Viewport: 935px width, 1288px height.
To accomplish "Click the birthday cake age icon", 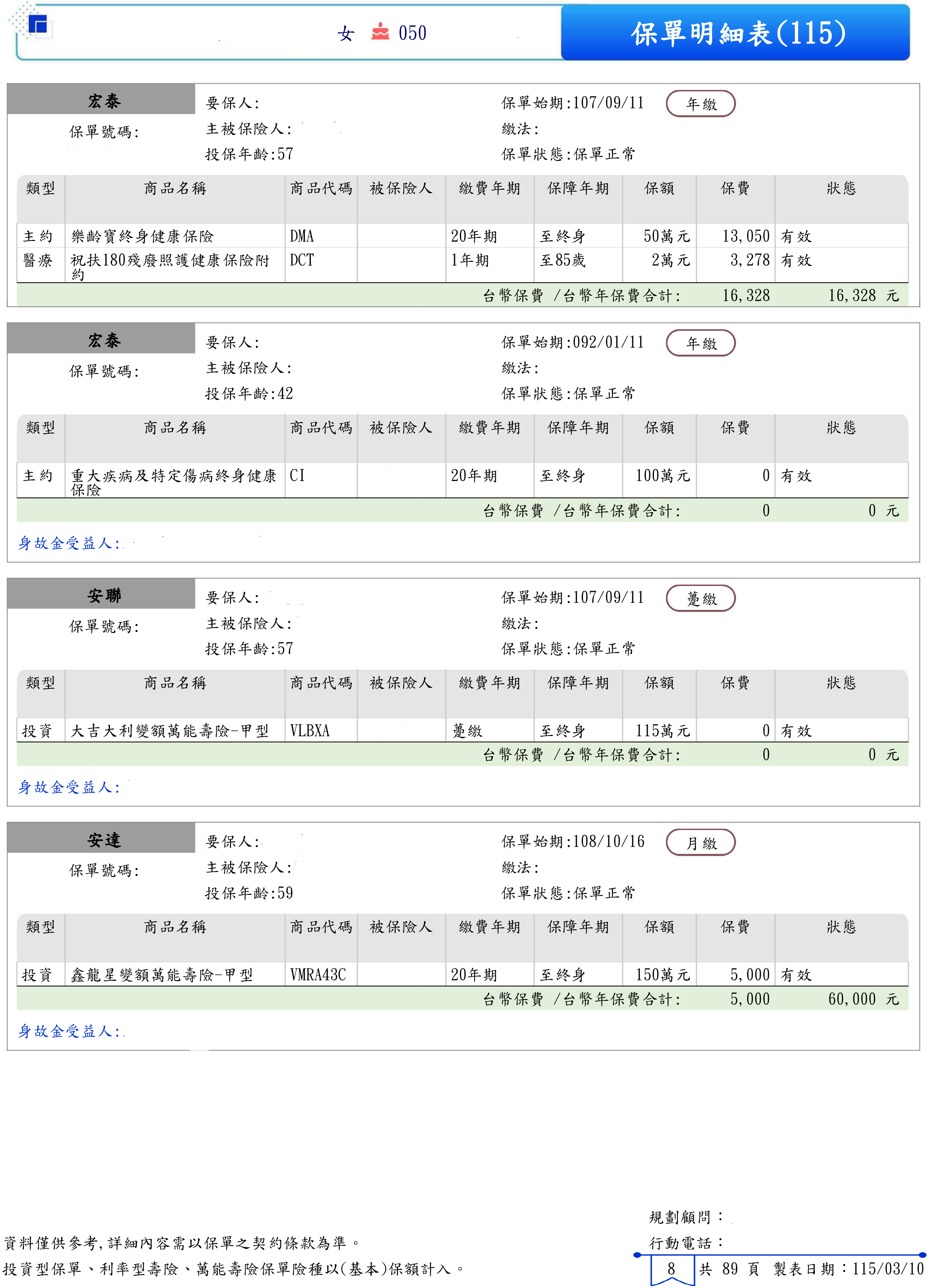I will point(380,32).
